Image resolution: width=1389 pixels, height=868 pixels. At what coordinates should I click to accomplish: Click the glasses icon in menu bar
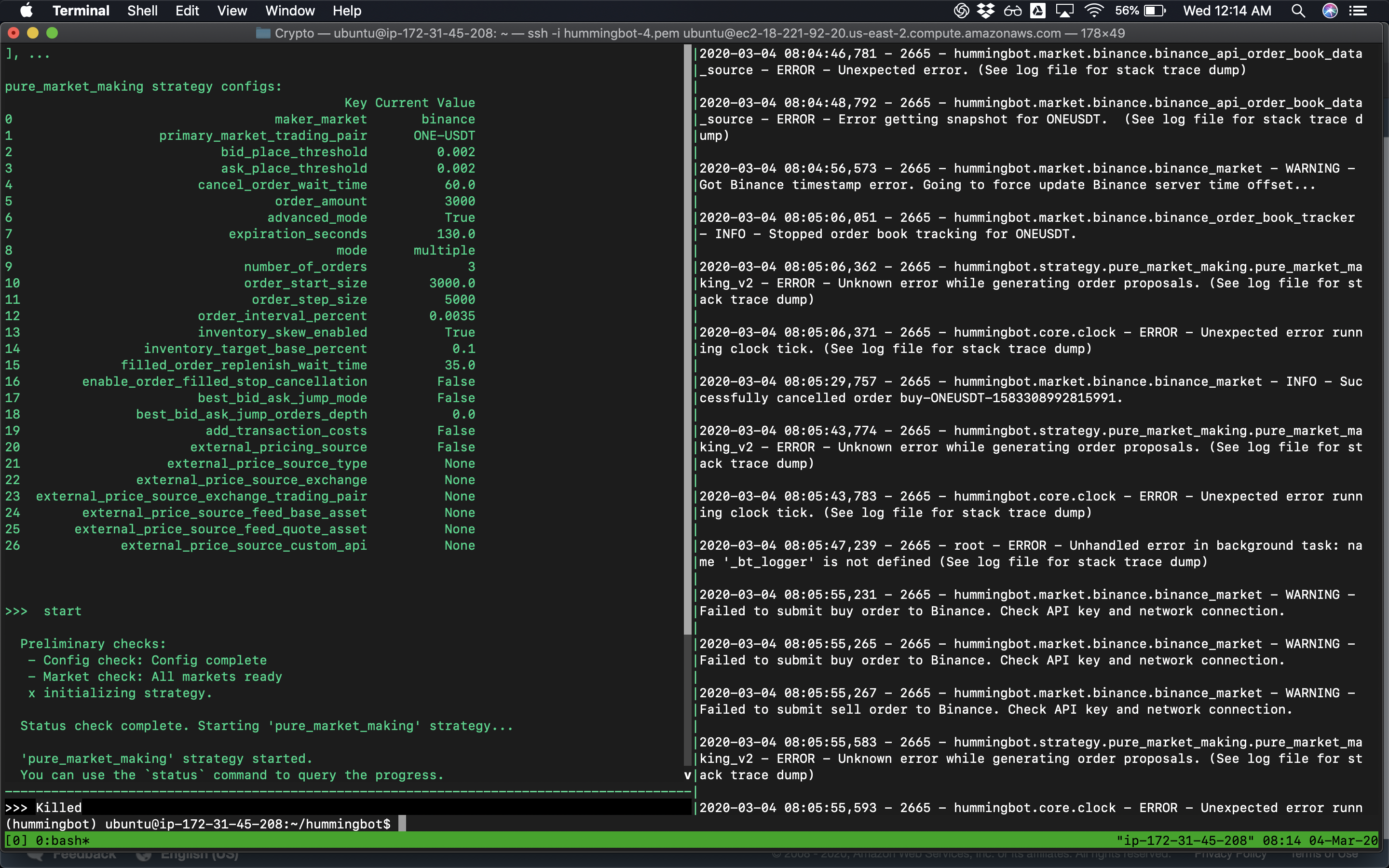(x=1012, y=10)
